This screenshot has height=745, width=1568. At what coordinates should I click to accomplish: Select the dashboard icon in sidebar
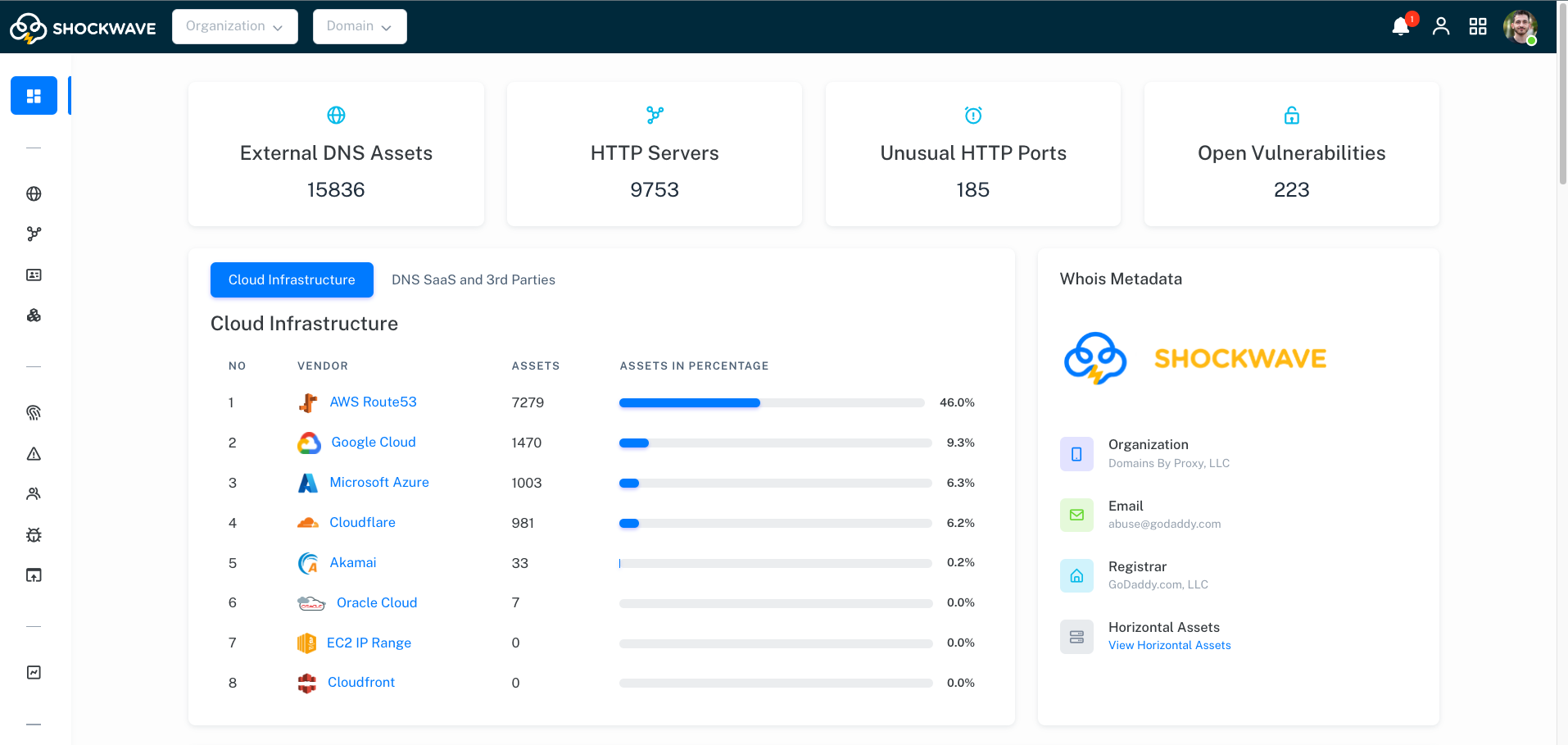pos(34,96)
